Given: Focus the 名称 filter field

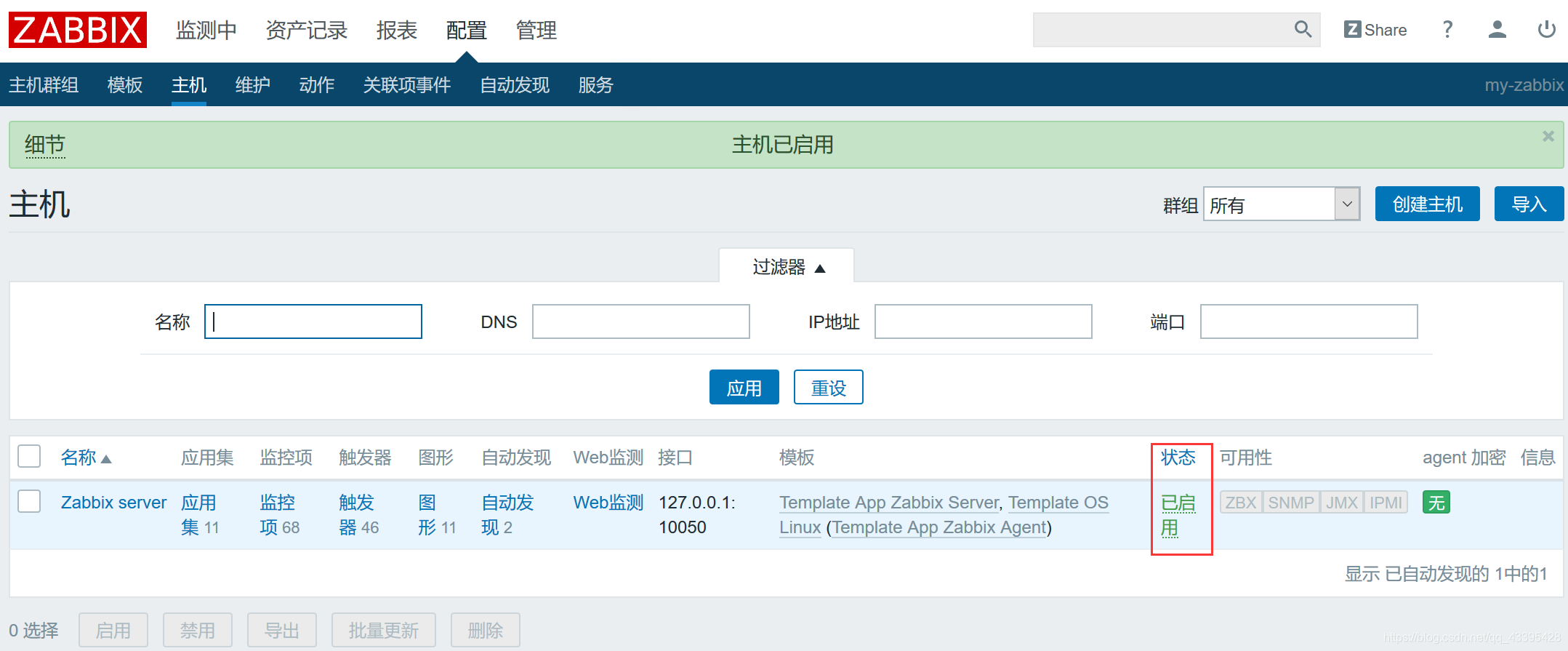Looking at the screenshot, I should [313, 321].
